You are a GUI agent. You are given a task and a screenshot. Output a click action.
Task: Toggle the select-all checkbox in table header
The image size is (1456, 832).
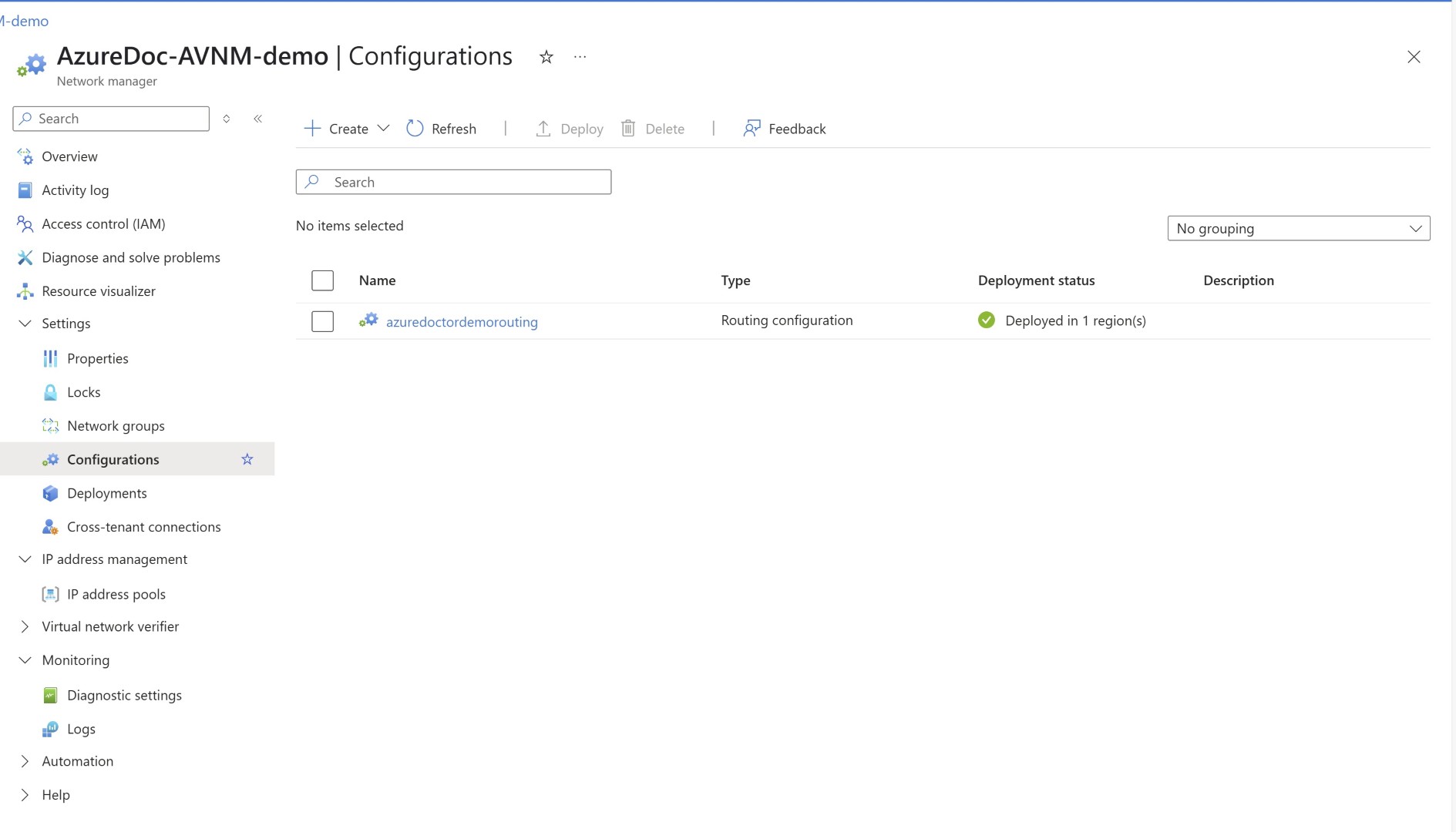click(322, 280)
